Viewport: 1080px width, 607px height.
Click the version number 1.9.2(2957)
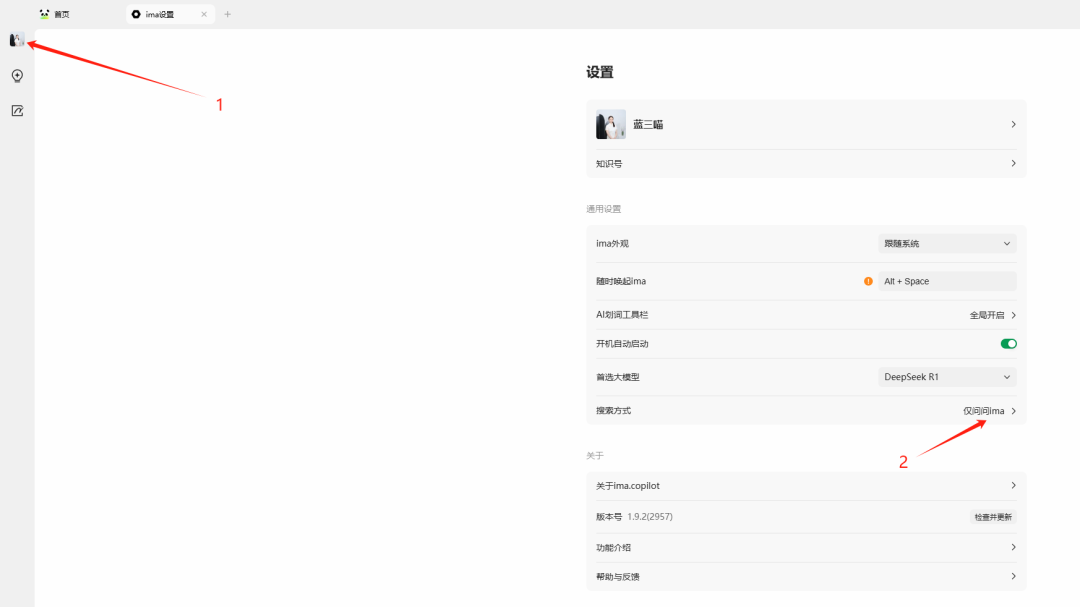pyautogui.click(x=650, y=517)
